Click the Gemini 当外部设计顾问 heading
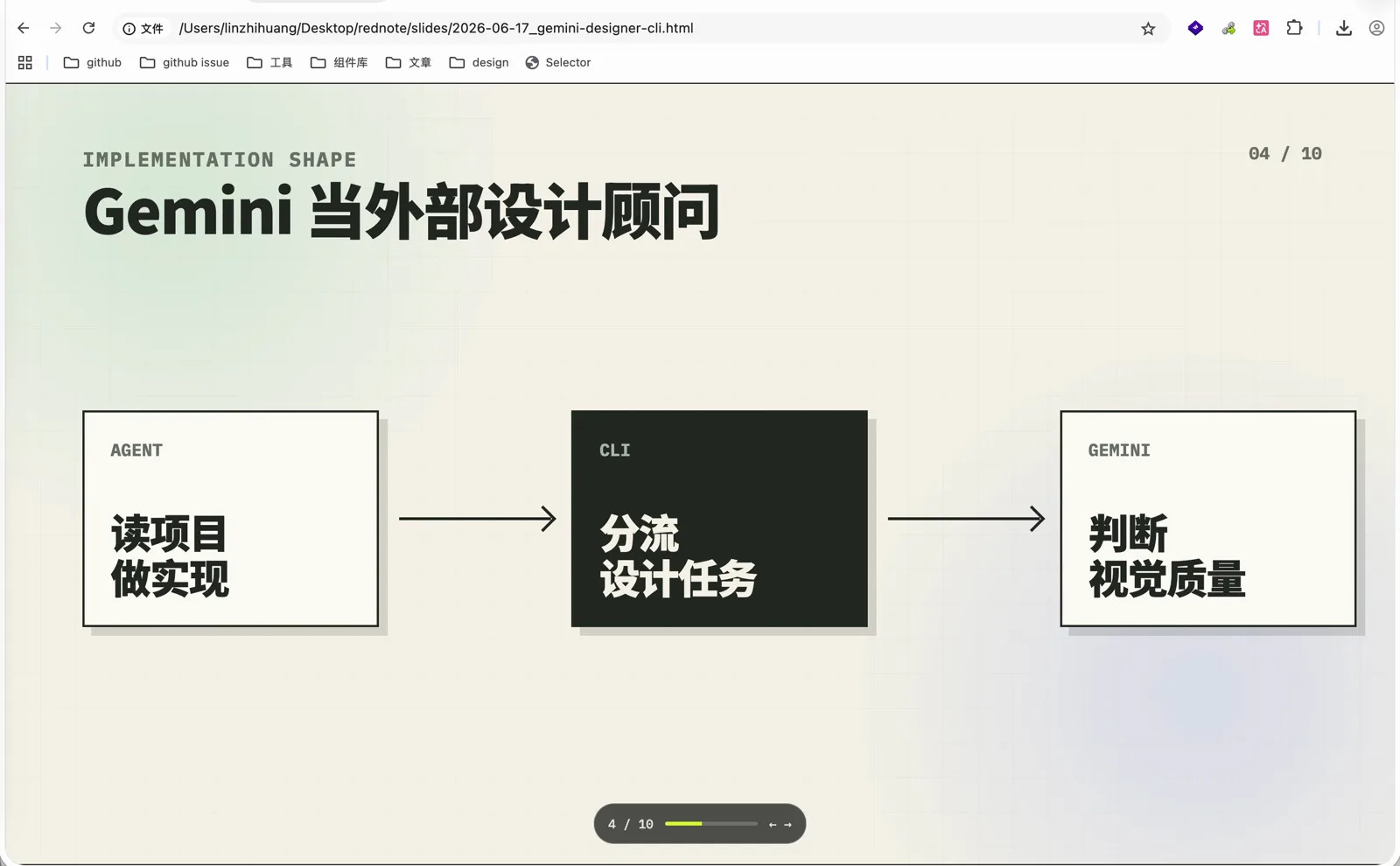Screen dimensions: 1400x866 (x=402, y=212)
